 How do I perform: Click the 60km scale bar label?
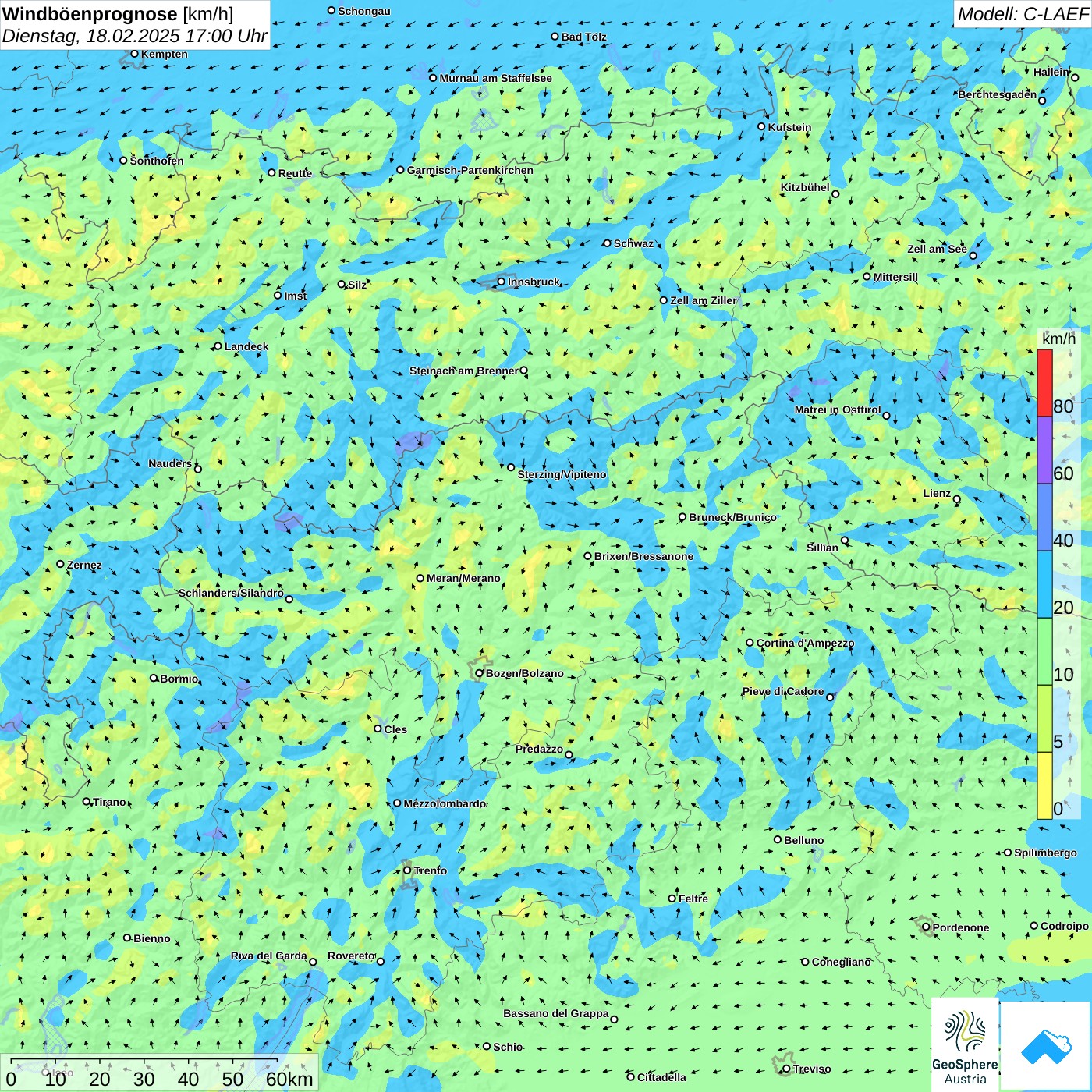coord(289,1080)
